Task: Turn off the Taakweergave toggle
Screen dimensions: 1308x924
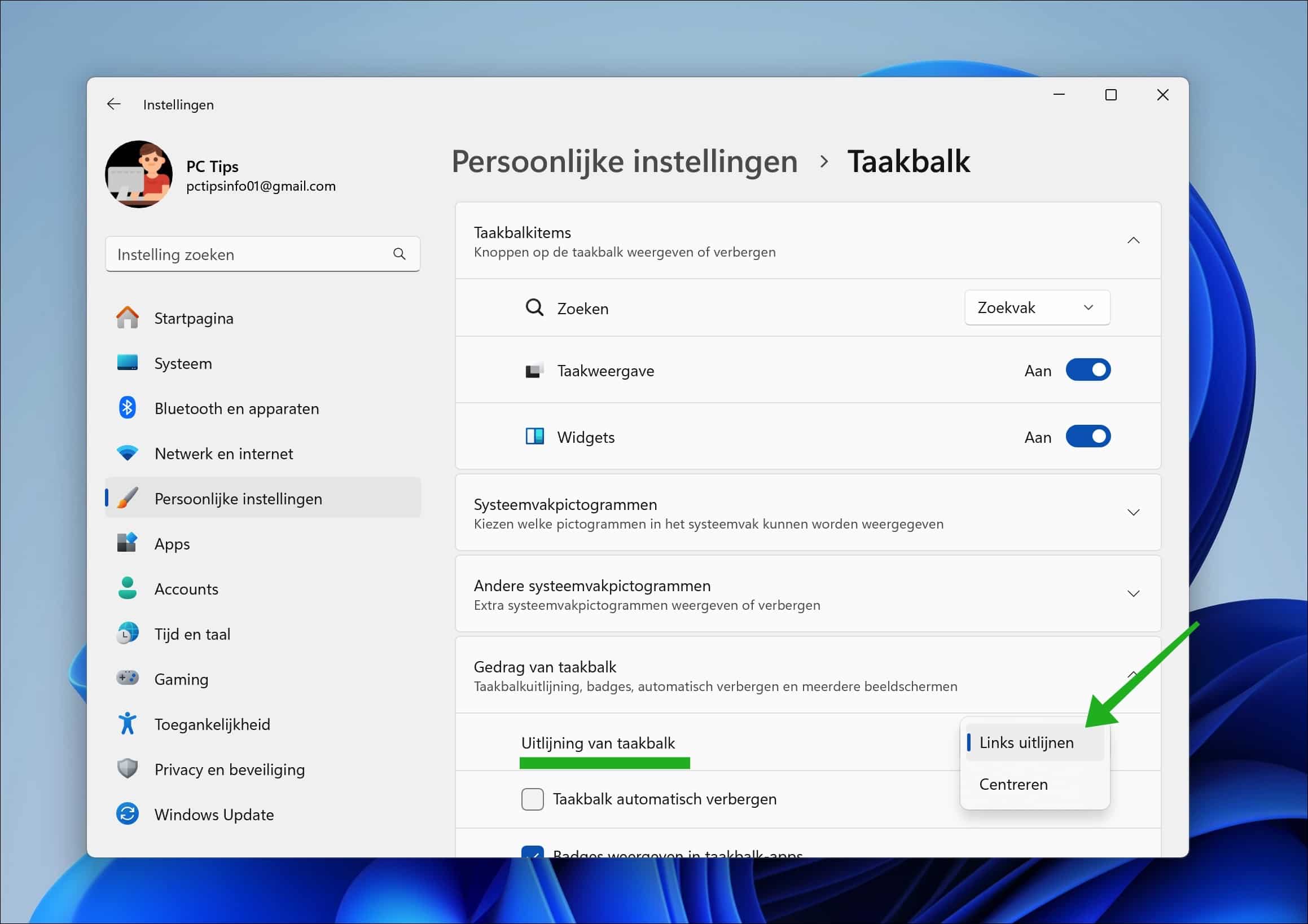Action: pos(1087,370)
